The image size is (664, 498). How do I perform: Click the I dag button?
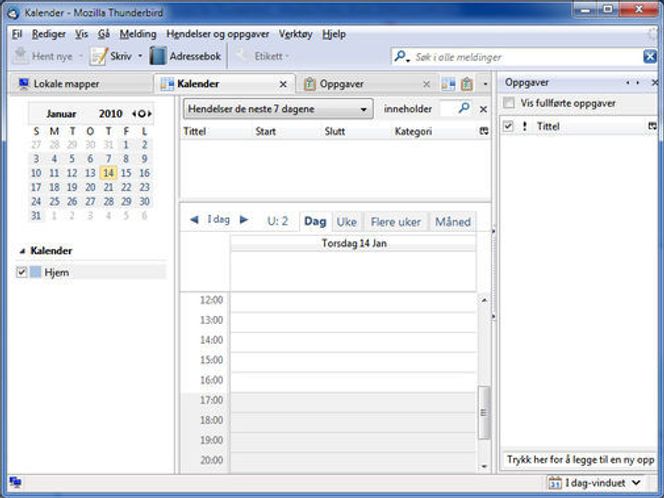click(x=219, y=219)
